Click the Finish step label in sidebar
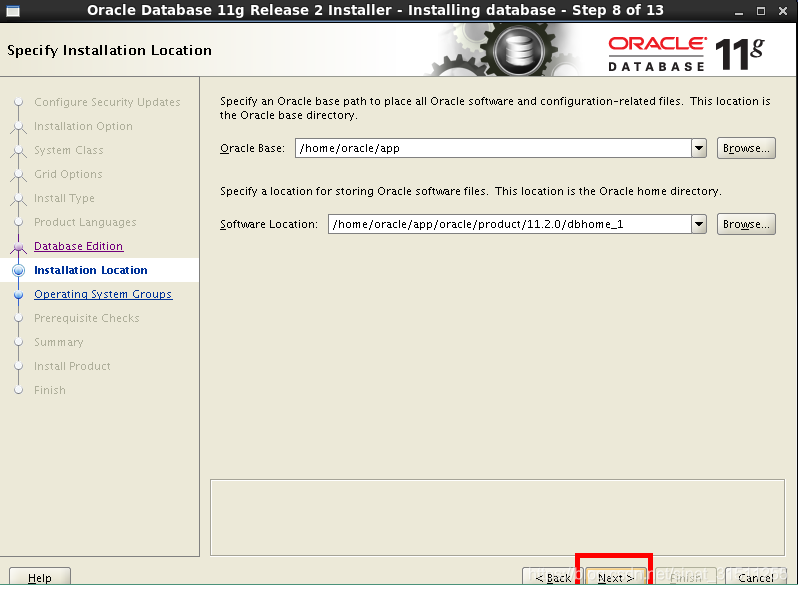 pos(50,390)
